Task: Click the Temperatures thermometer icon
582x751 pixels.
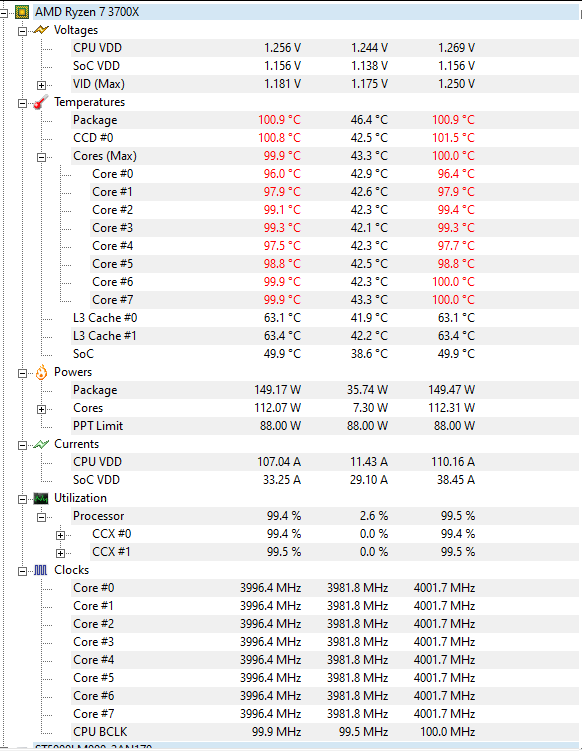Action: [41, 102]
